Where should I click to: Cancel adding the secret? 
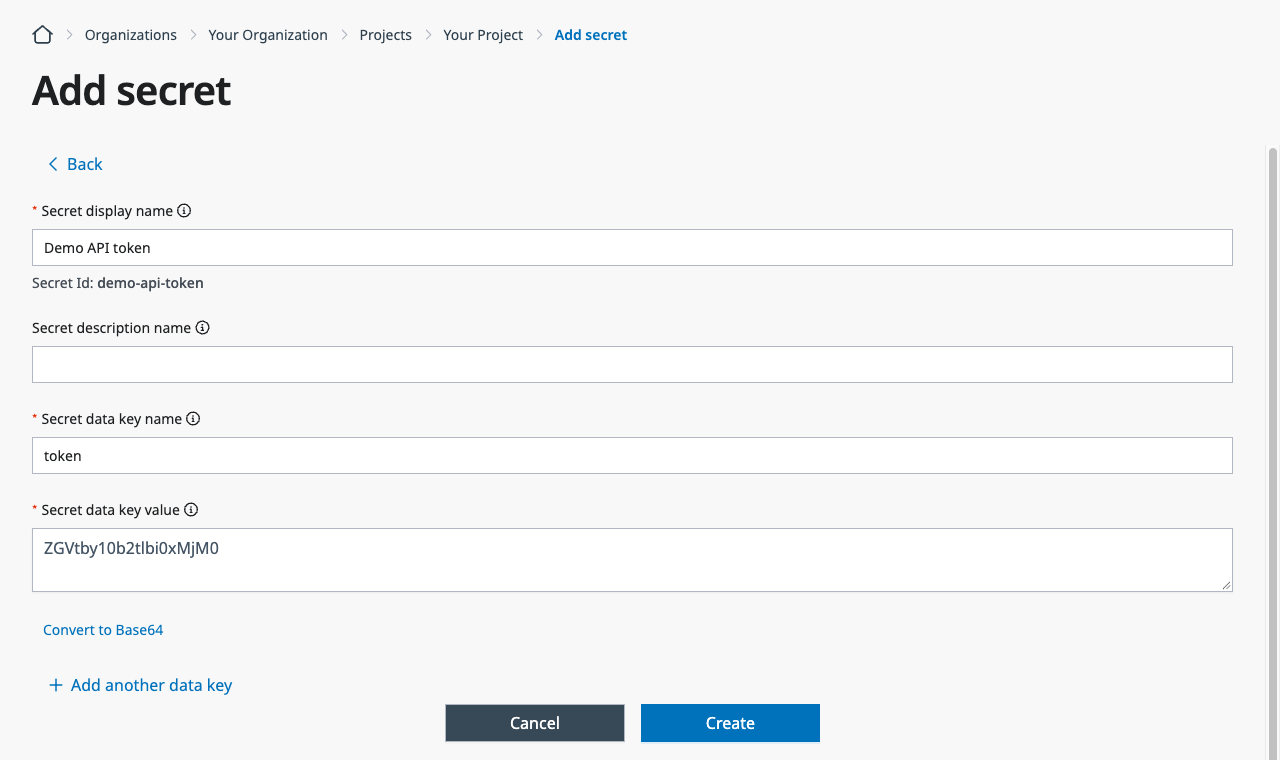pos(535,723)
